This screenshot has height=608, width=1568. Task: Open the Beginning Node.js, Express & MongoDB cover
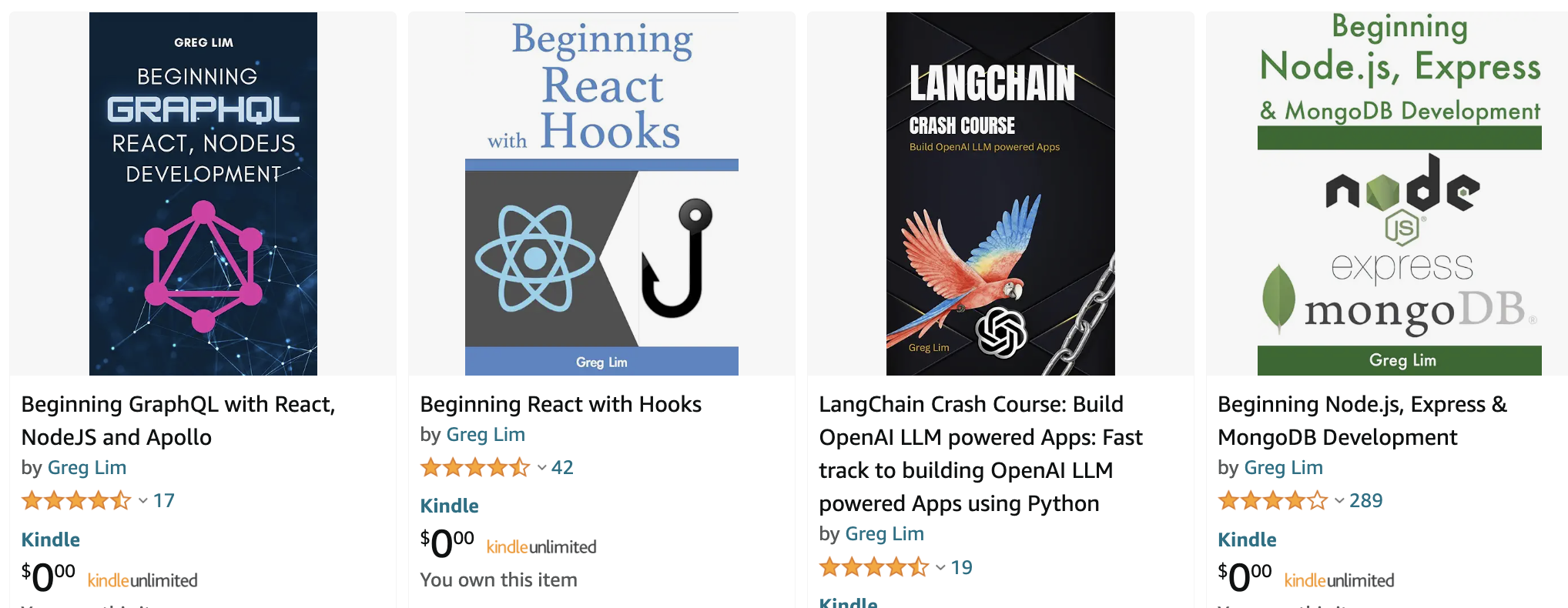click(x=1399, y=194)
